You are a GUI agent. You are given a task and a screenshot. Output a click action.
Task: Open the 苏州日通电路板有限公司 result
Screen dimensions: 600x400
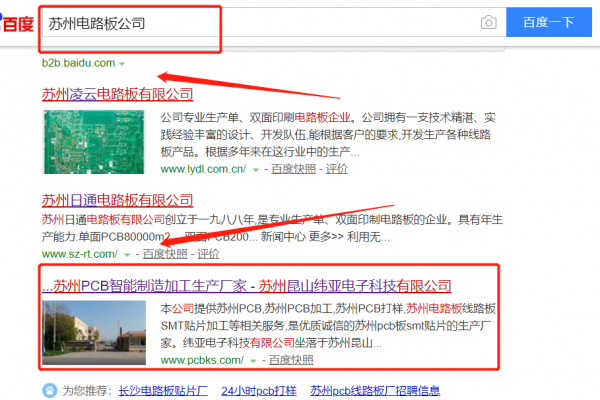[117, 199]
